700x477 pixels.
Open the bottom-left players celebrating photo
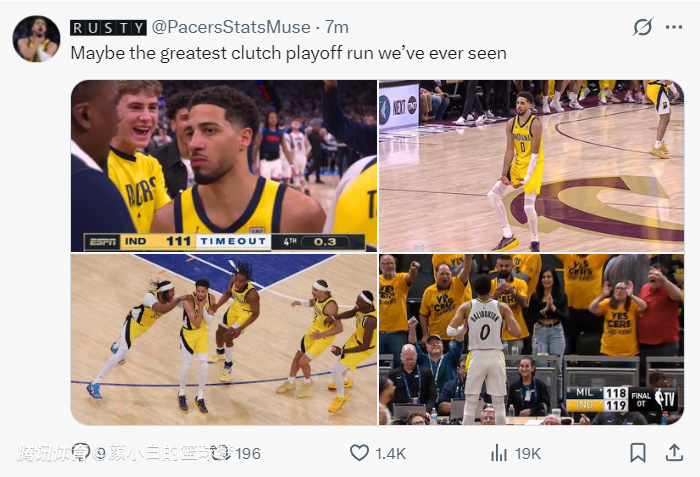point(223,339)
